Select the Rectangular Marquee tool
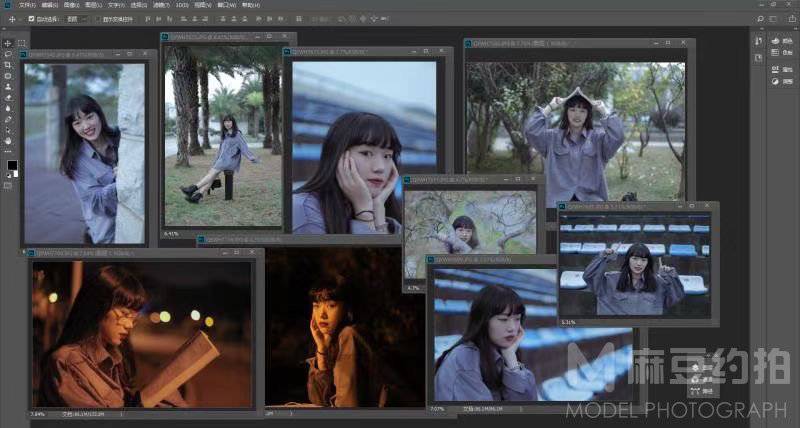The width and height of the screenshot is (800, 428). coord(21,43)
